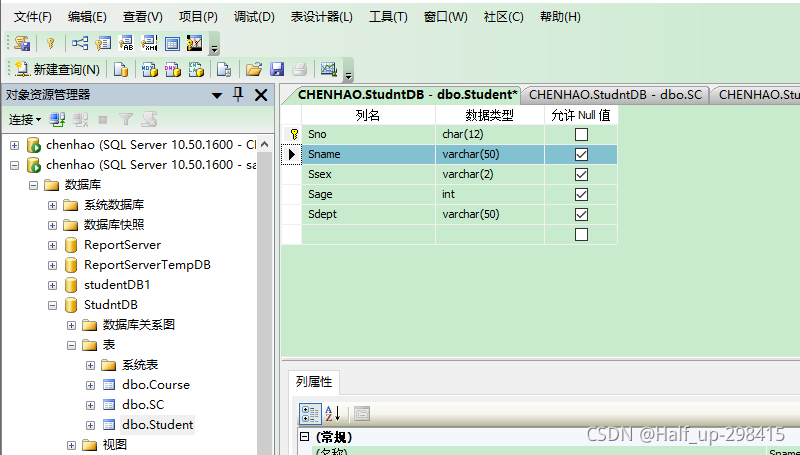Open the Manage Check Constraints icon
The width and height of the screenshot is (800, 455).
click(x=172, y=43)
